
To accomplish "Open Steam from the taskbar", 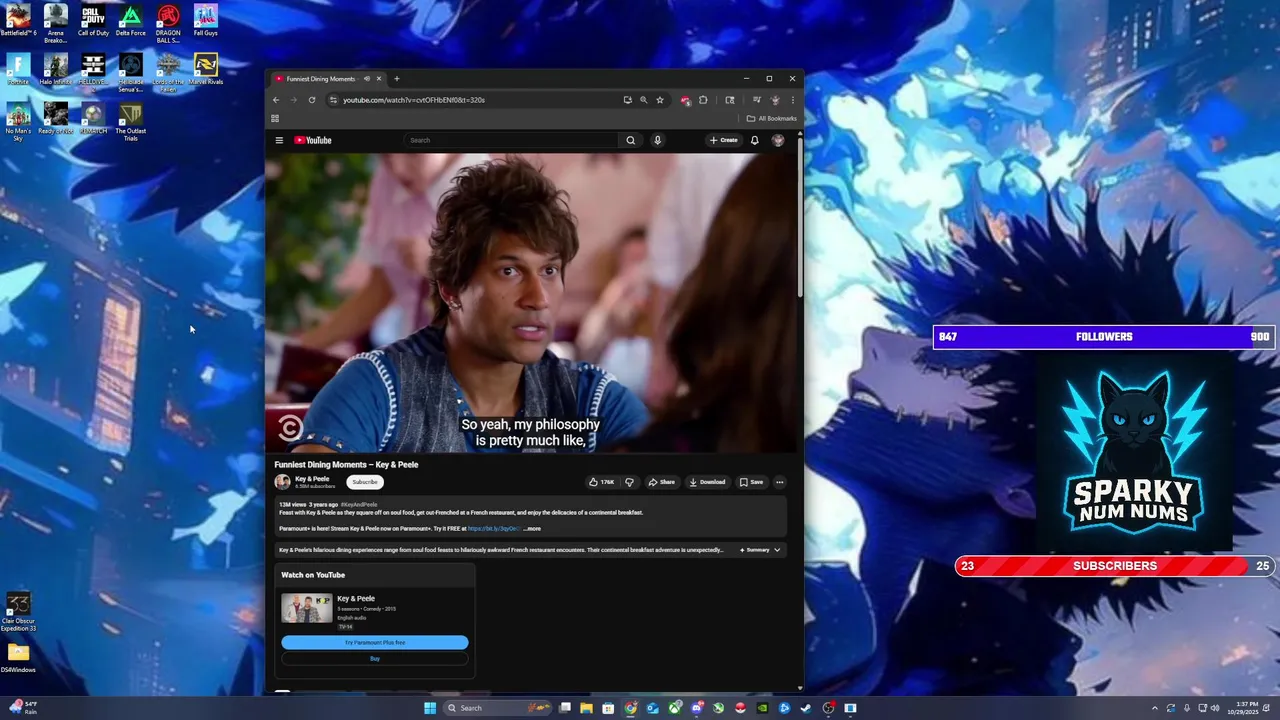I will 806,708.
